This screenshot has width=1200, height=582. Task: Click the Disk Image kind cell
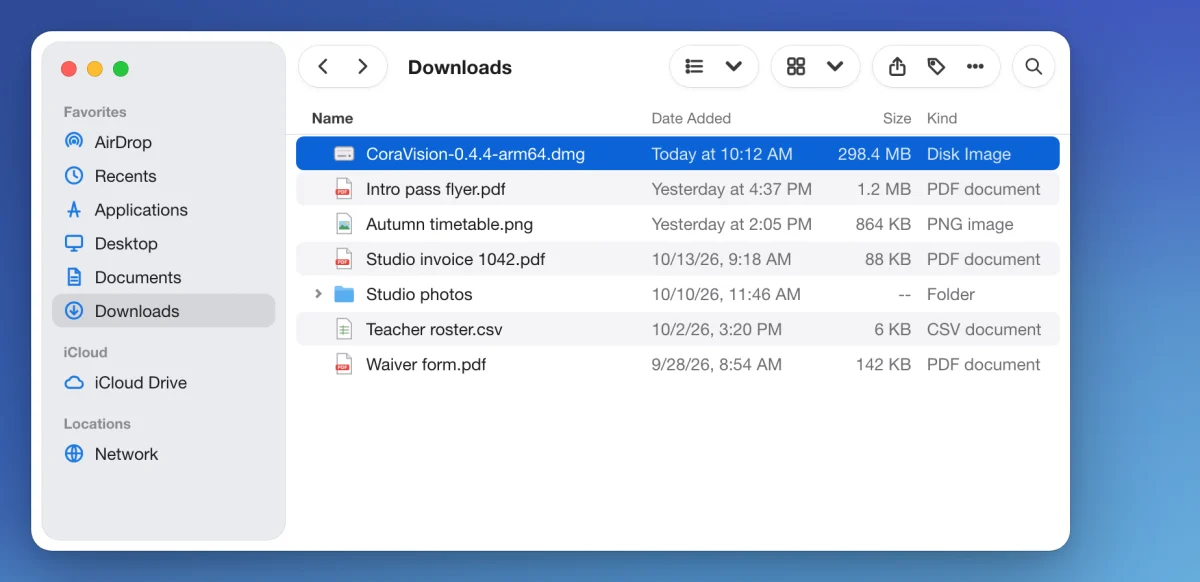[969, 154]
